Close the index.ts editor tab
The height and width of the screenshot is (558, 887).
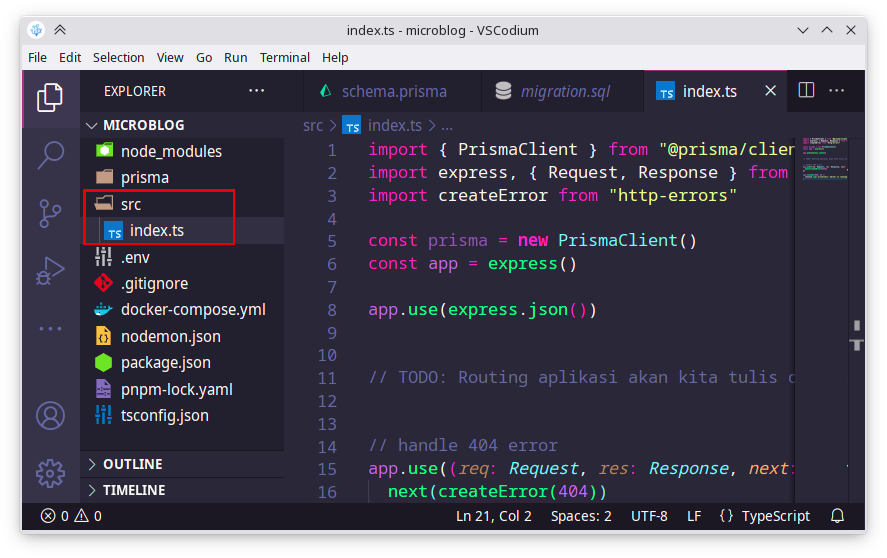click(771, 91)
